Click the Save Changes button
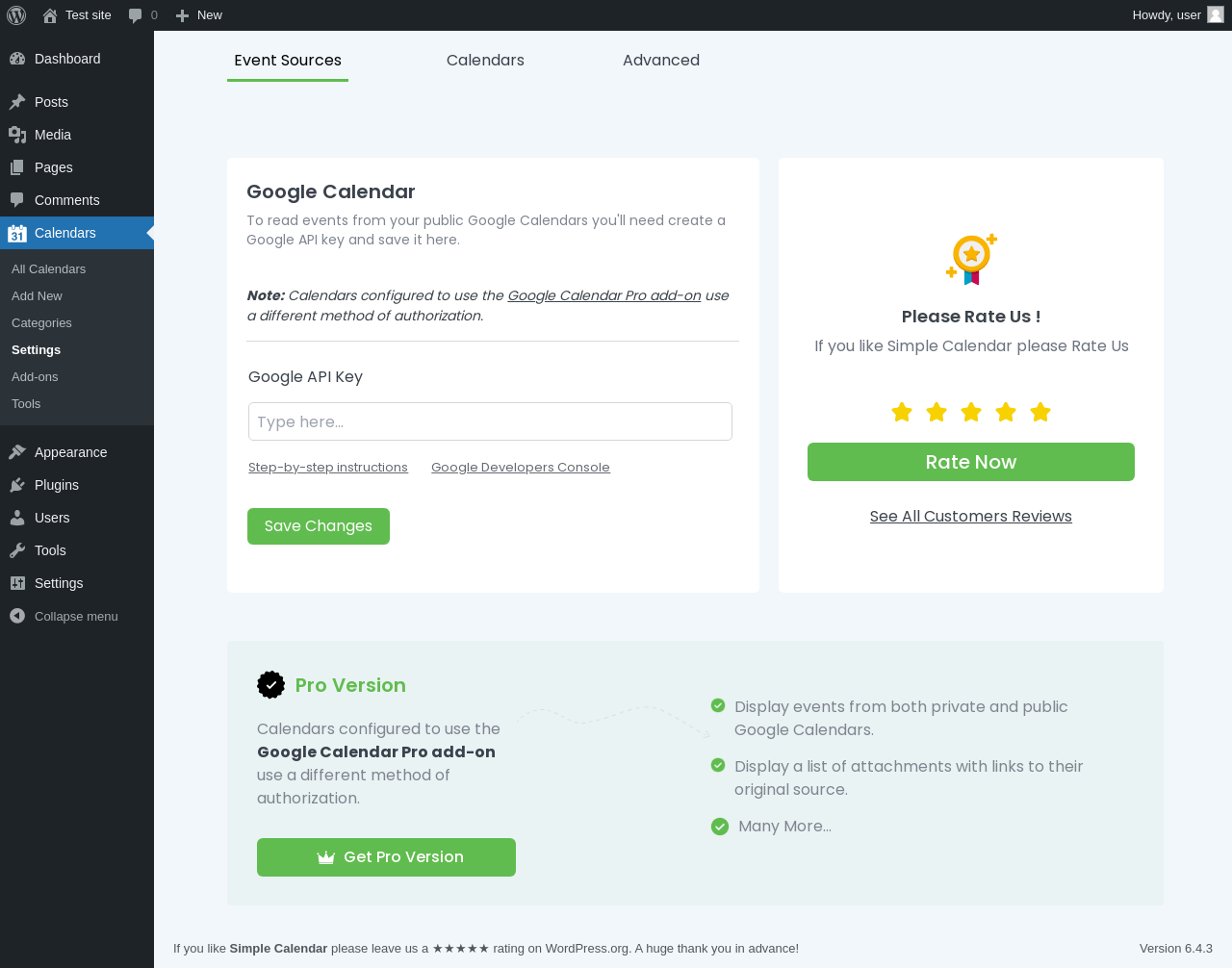Image resolution: width=1232 pixels, height=968 pixels. coord(319,526)
